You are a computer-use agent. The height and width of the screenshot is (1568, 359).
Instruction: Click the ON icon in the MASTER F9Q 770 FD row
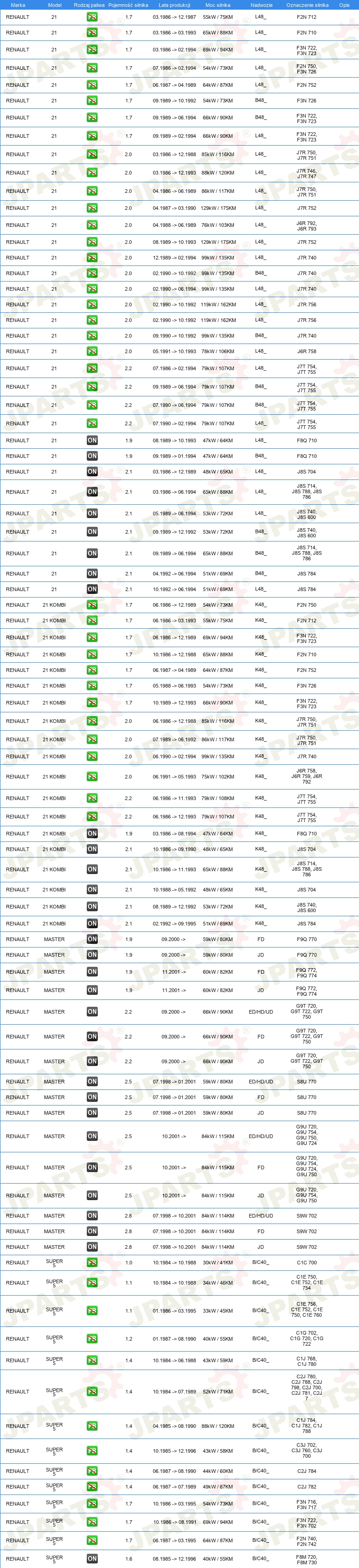point(92,939)
